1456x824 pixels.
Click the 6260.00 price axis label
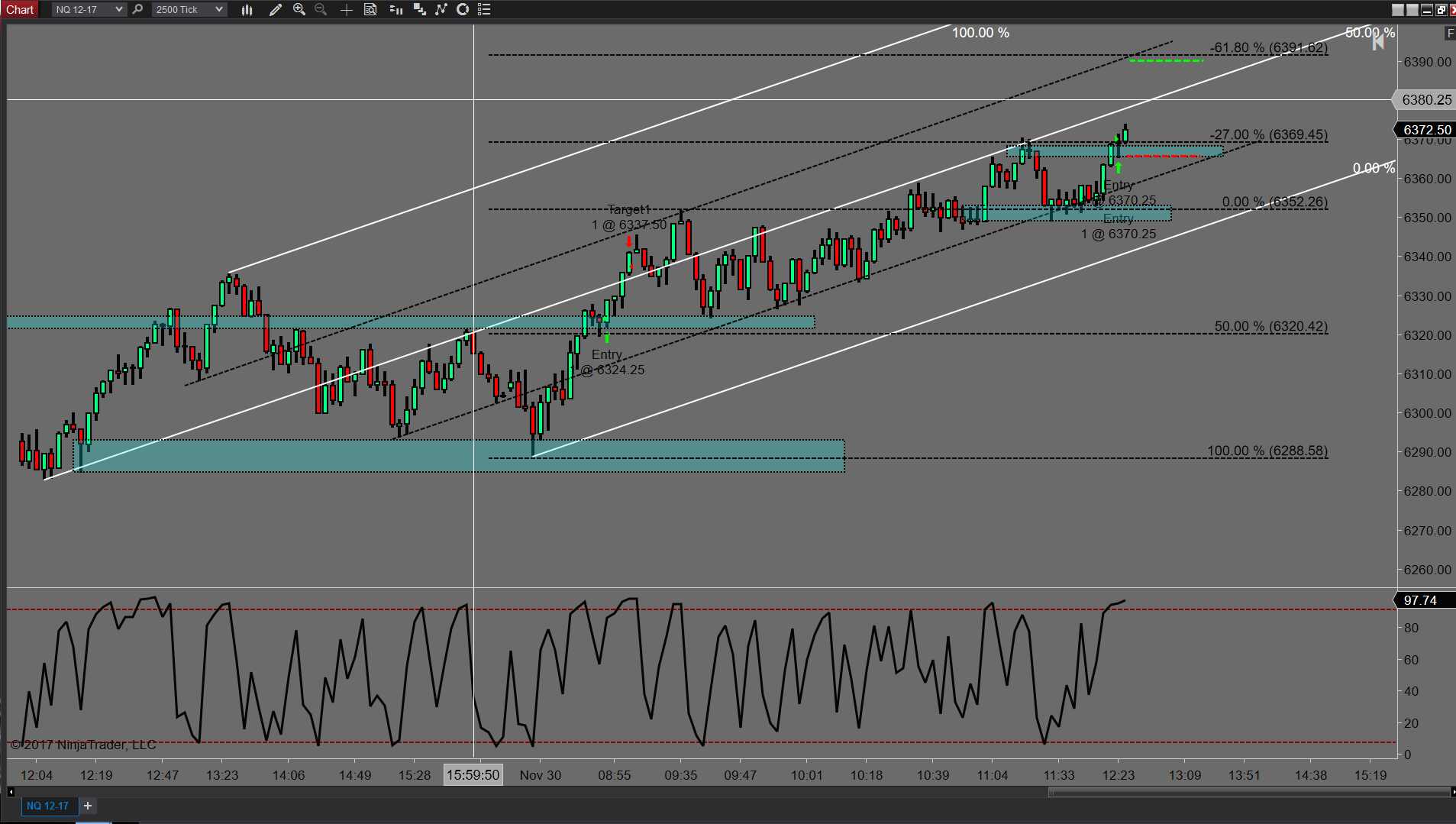click(x=1427, y=570)
